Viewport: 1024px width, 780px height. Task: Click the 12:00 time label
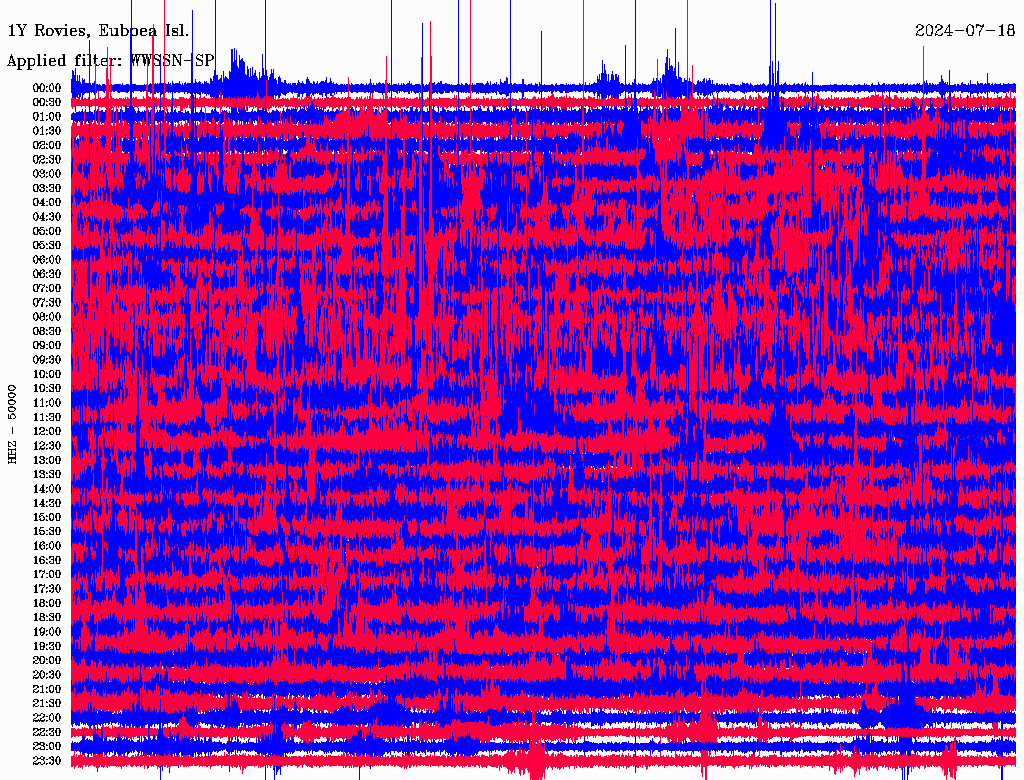click(47, 431)
